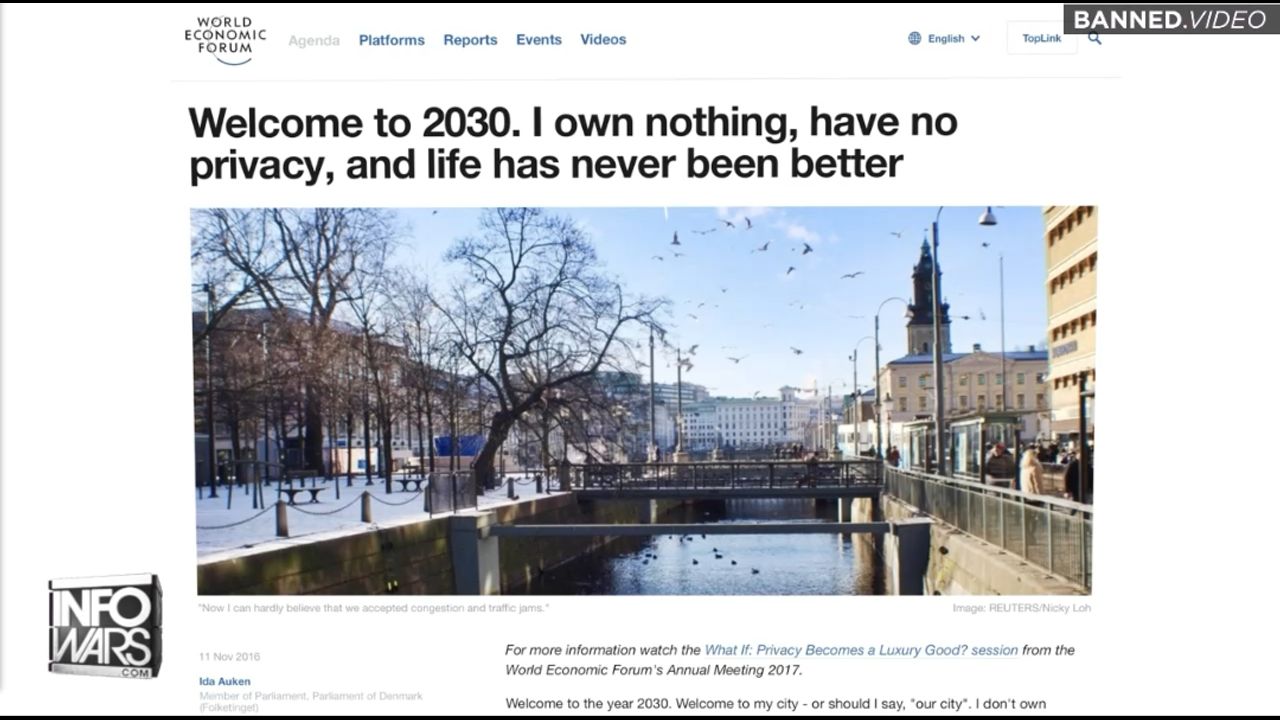Click the 'Welcome to 2030' headline

click(573, 143)
